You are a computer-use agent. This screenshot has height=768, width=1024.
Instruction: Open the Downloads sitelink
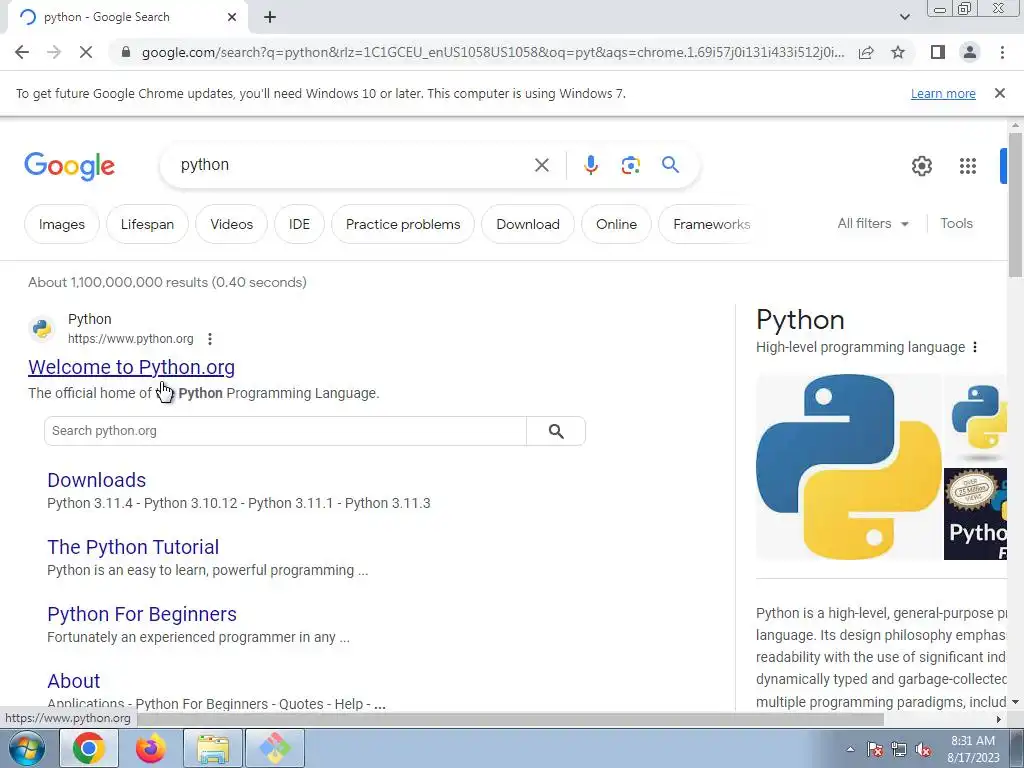(x=97, y=480)
